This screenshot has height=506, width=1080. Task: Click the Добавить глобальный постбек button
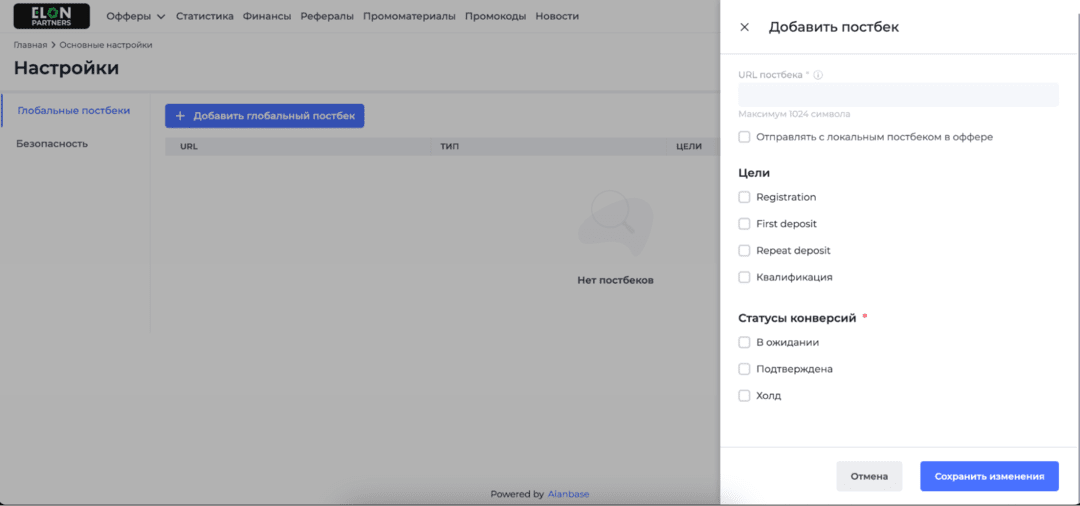(264, 116)
